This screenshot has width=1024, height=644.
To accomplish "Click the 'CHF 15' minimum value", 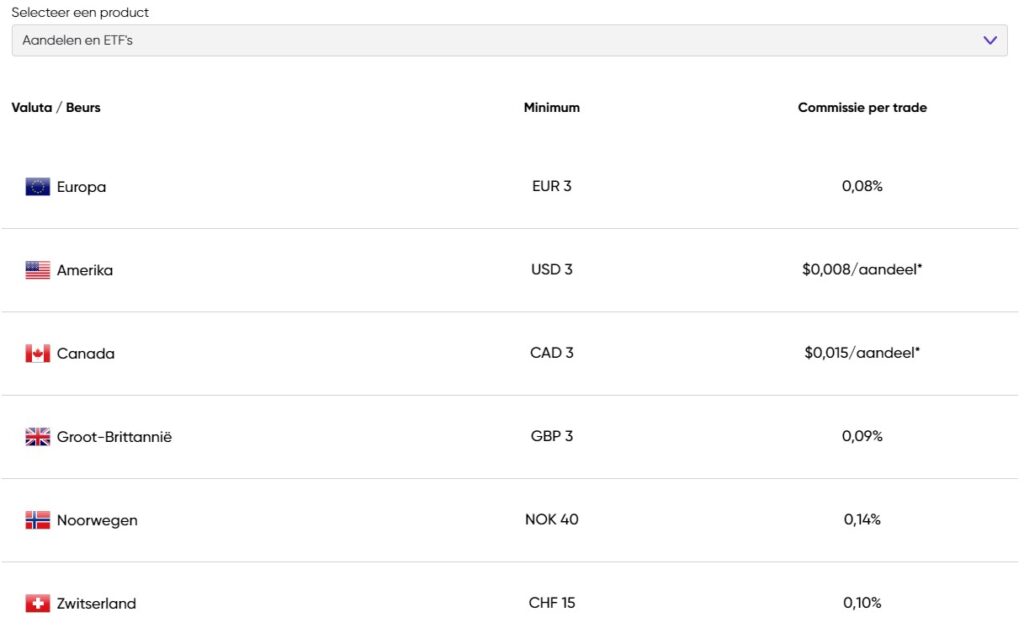I will [551, 603].
